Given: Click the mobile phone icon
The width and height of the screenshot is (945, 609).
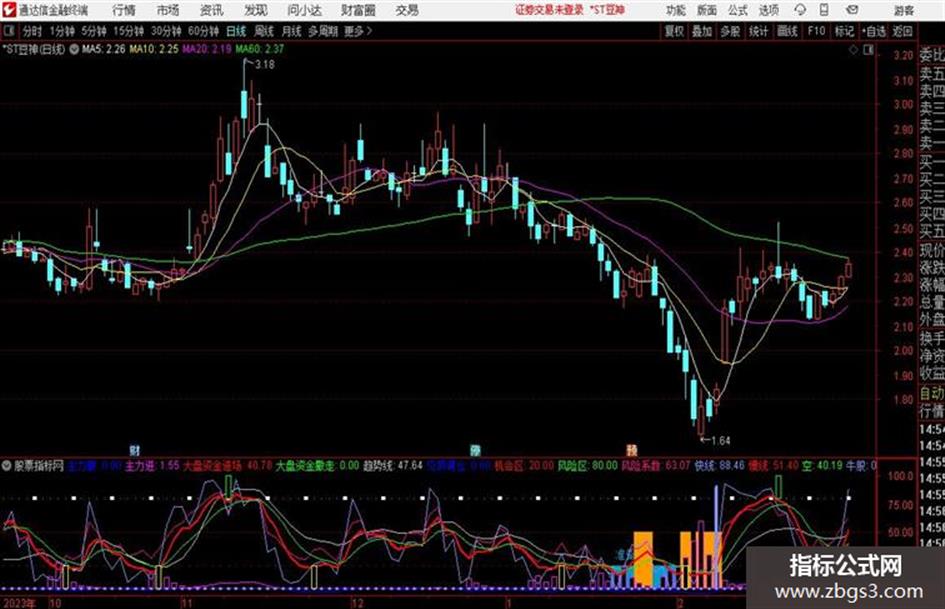Looking at the screenshot, I should click(x=824, y=10).
